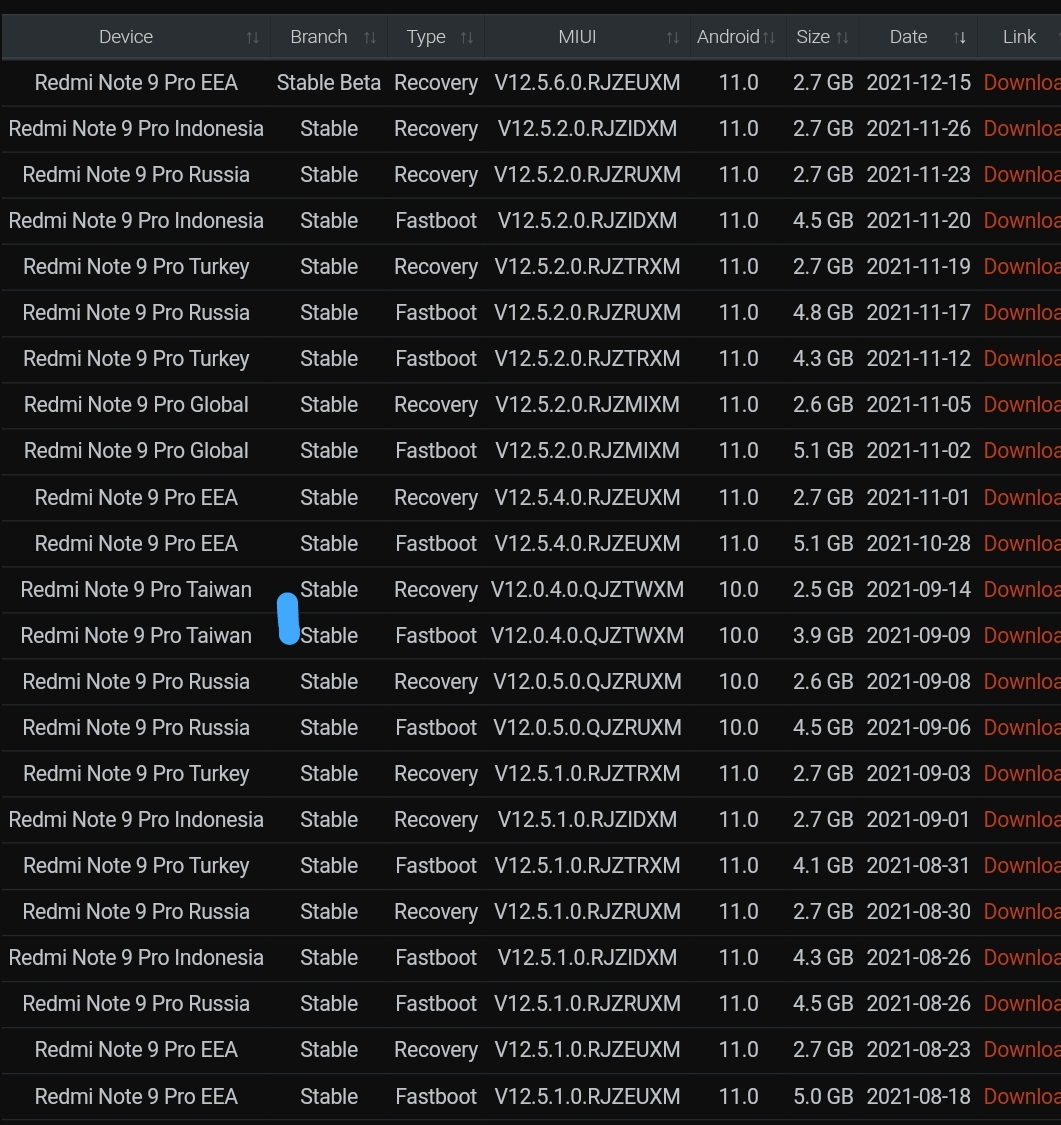Click the Link column header
The image size is (1061, 1125).
1019,37
